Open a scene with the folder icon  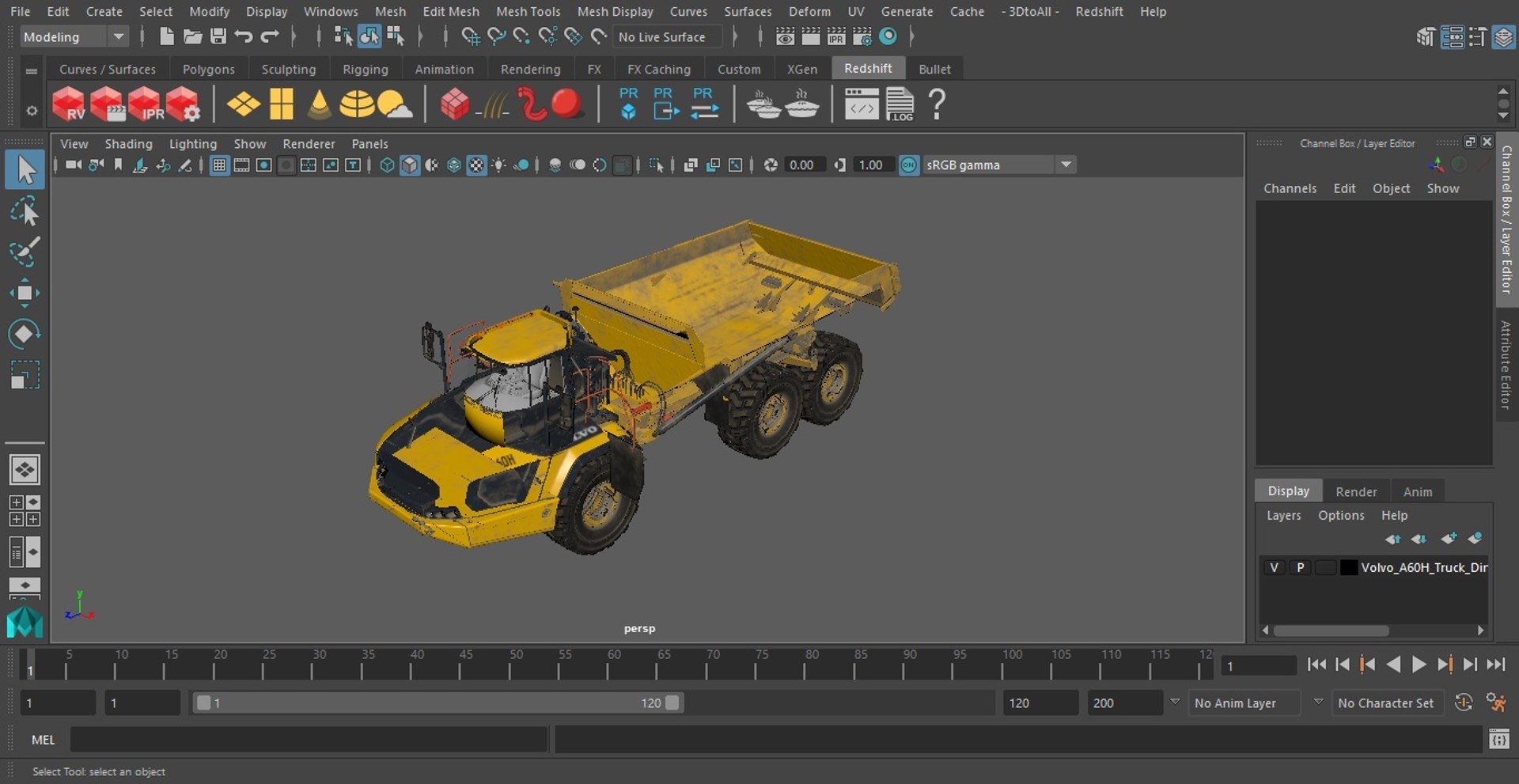click(192, 36)
